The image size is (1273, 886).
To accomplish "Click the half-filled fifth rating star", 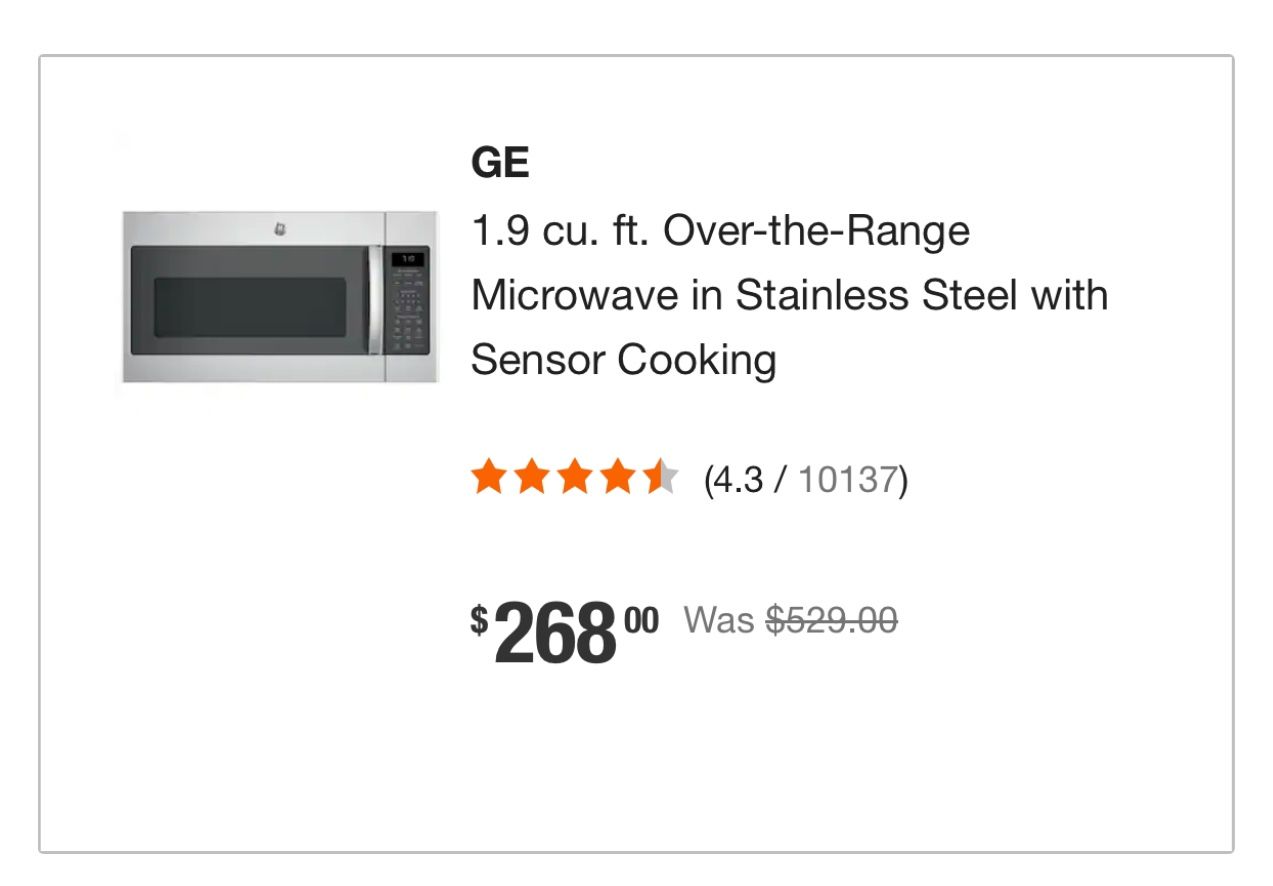I will click(x=660, y=478).
